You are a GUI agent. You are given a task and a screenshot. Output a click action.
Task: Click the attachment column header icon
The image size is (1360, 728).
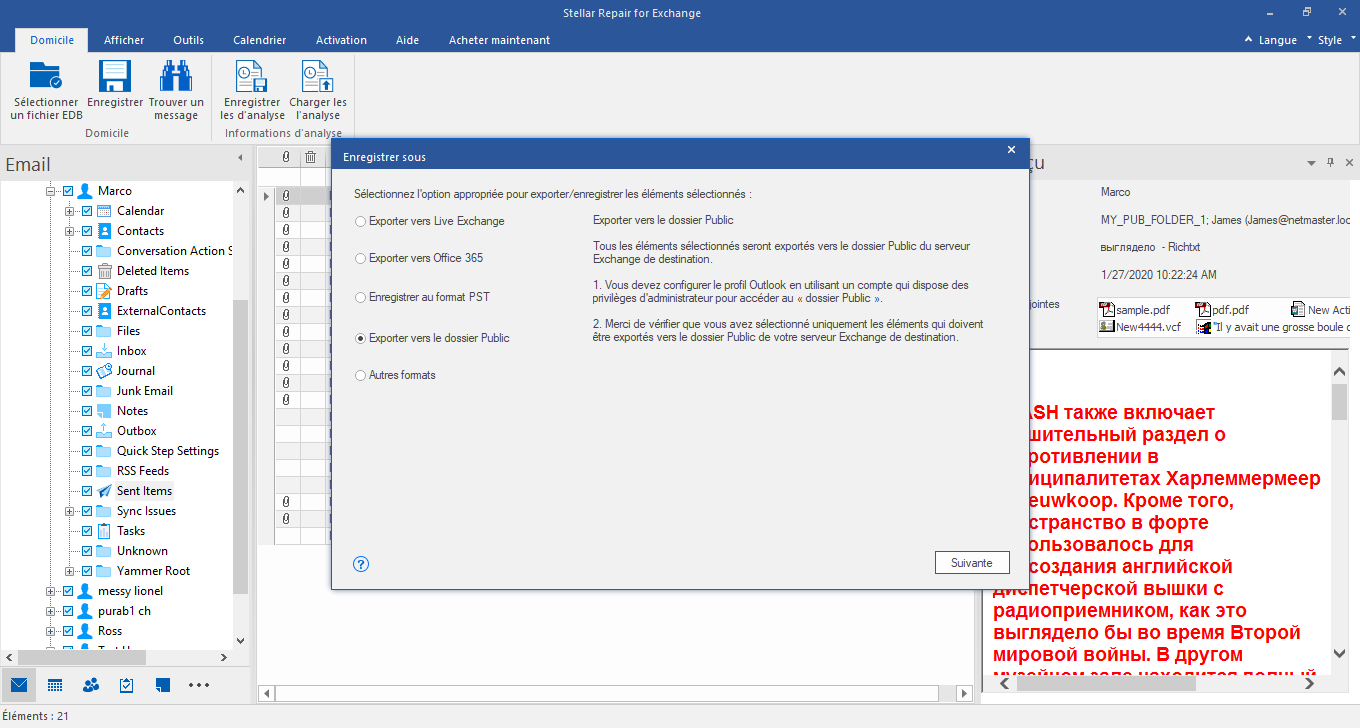point(286,157)
